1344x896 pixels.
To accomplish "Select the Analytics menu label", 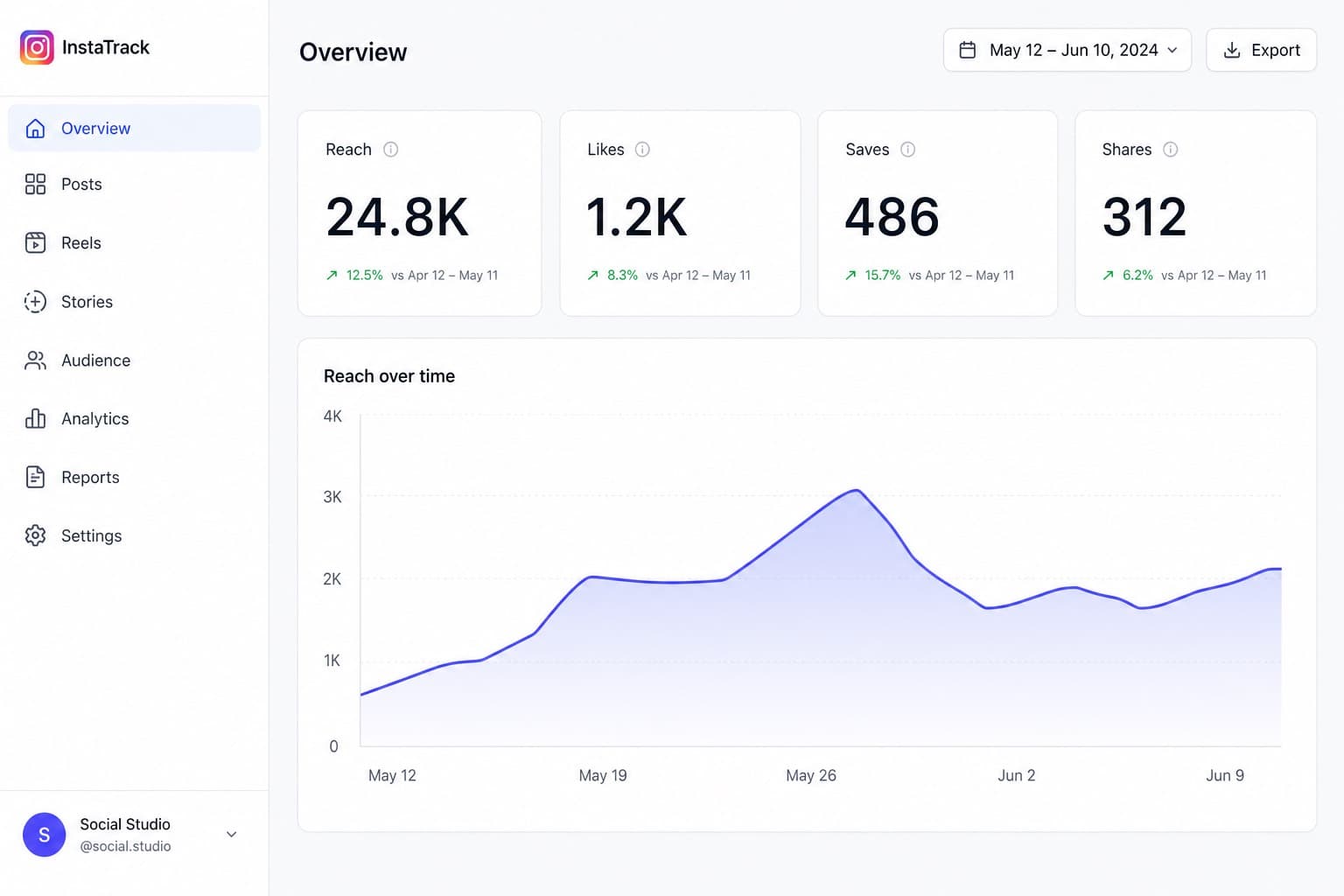I will pos(95,419).
